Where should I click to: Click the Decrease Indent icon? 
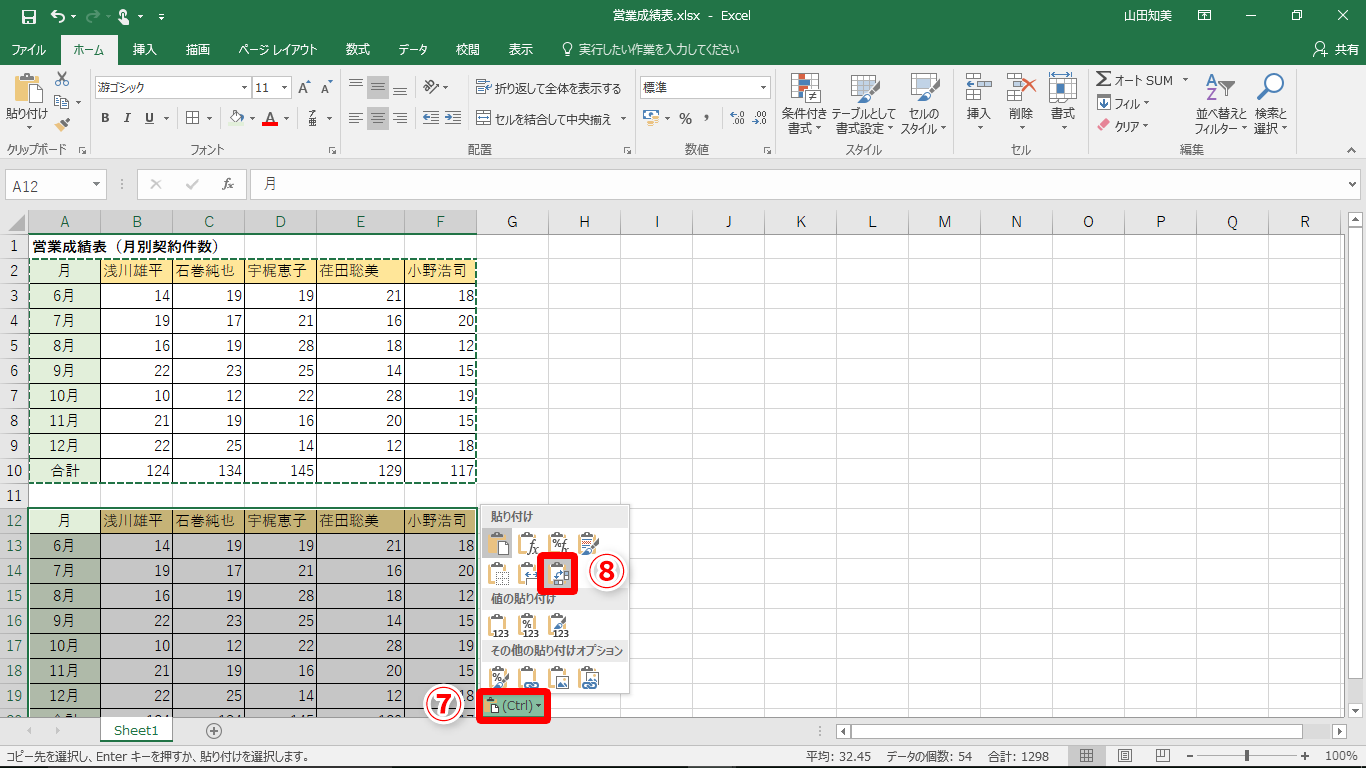pos(431,118)
